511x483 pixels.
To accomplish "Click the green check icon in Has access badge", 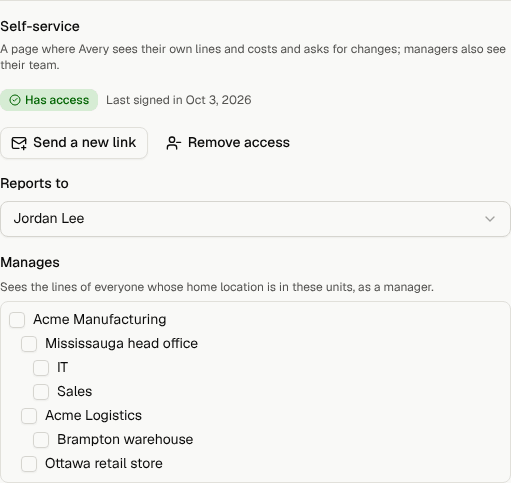I will [x=15, y=100].
